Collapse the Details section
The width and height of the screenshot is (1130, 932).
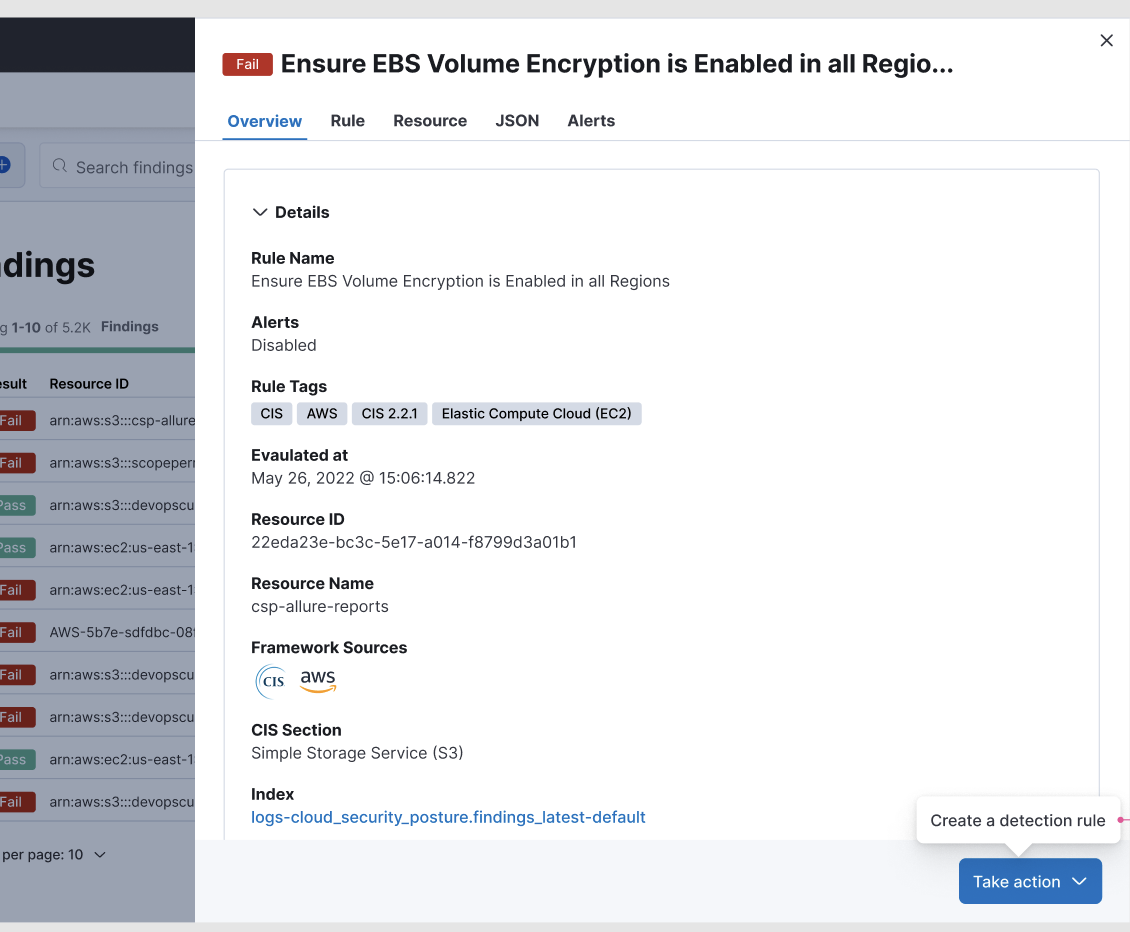pos(261,212)
